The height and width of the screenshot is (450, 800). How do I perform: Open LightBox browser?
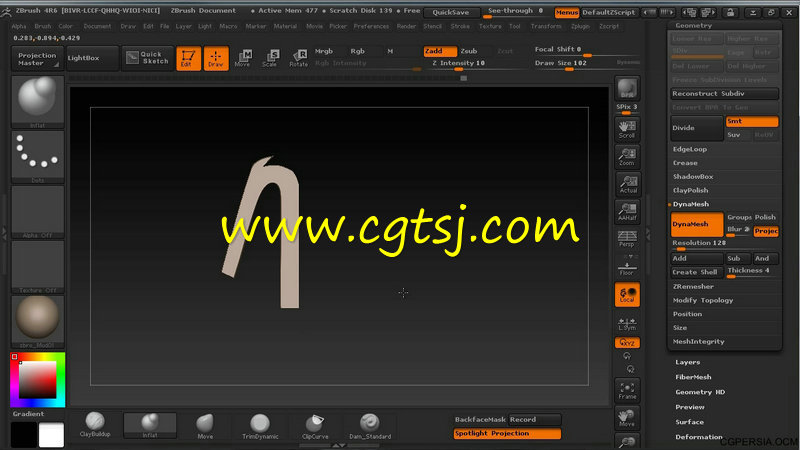92,58
